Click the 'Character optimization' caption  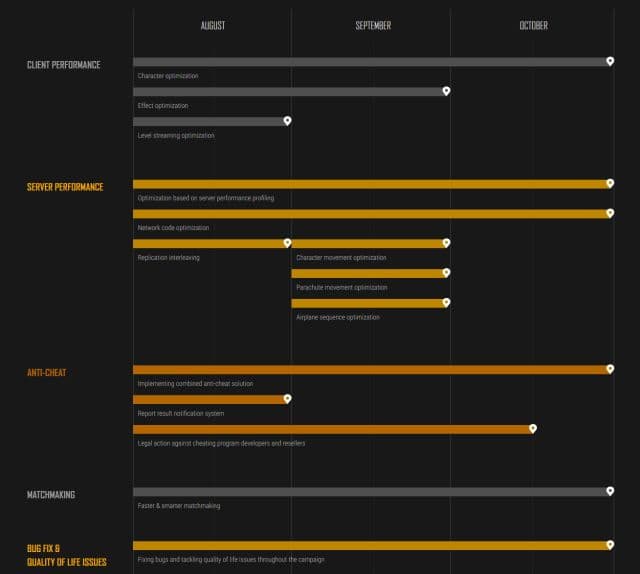pos(168,76)
